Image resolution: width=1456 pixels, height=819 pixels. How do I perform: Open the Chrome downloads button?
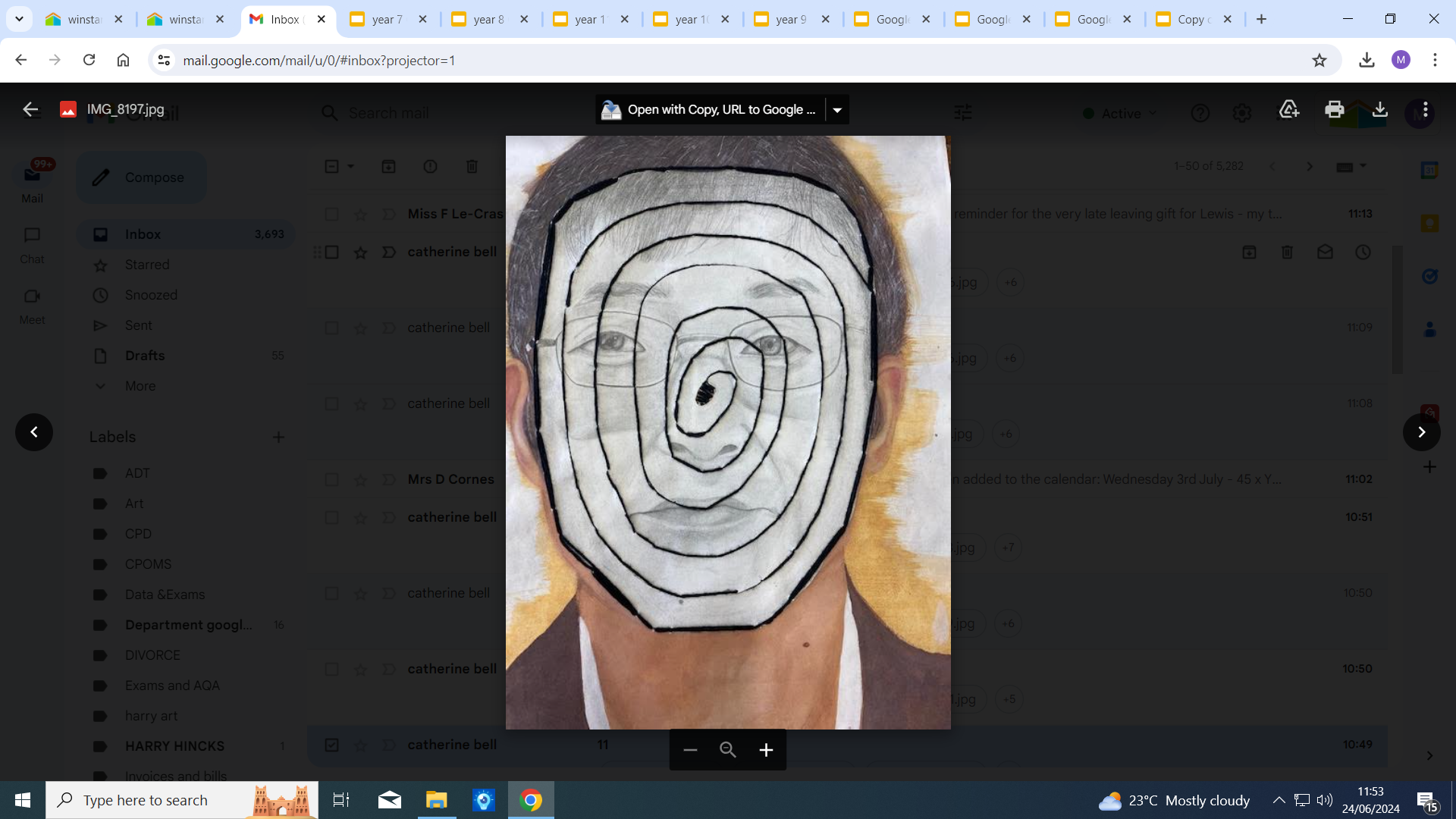click(x=1367, y=60)
